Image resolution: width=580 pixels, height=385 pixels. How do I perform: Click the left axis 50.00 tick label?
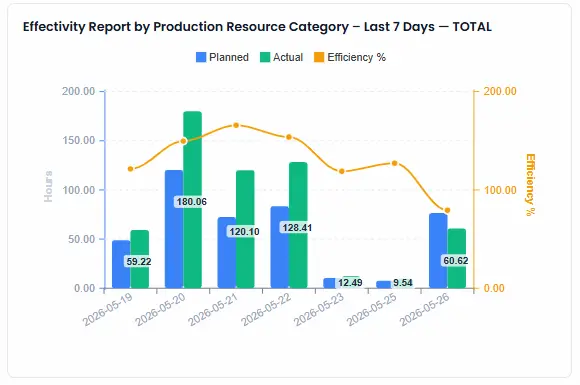(x=81, y=239)
